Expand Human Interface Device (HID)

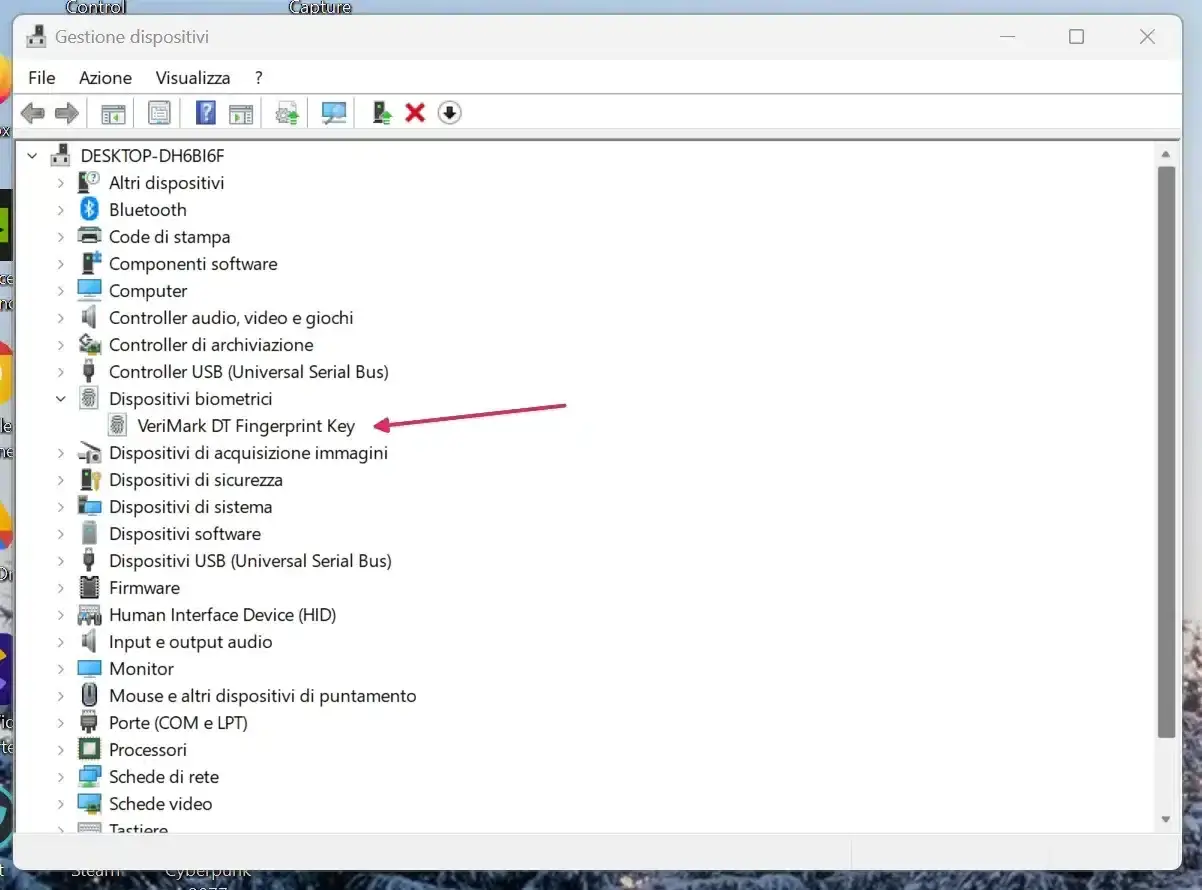pos(60,615)
